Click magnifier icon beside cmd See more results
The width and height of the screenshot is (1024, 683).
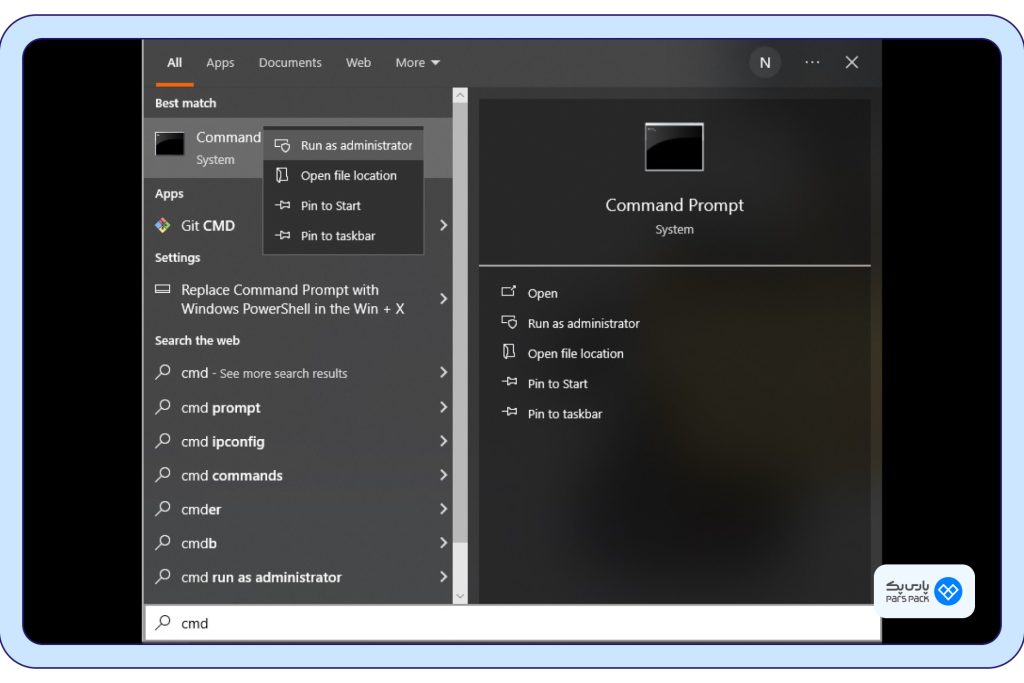click(163, 372)
